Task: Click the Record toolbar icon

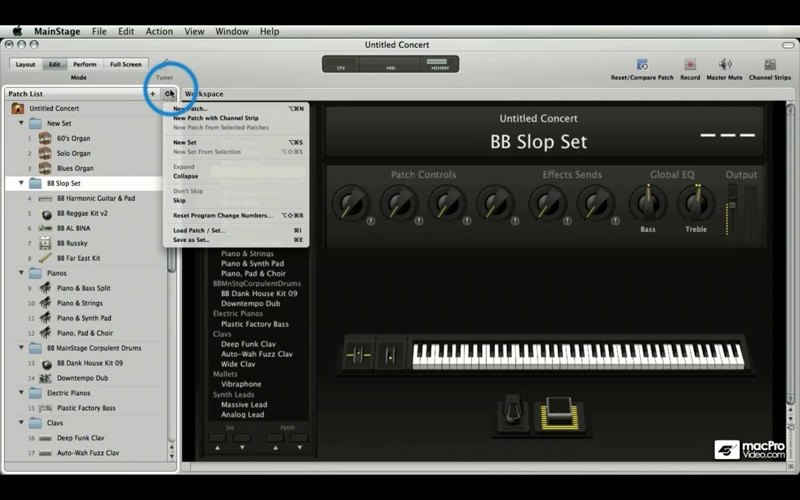Action: [x=690, y=64]
